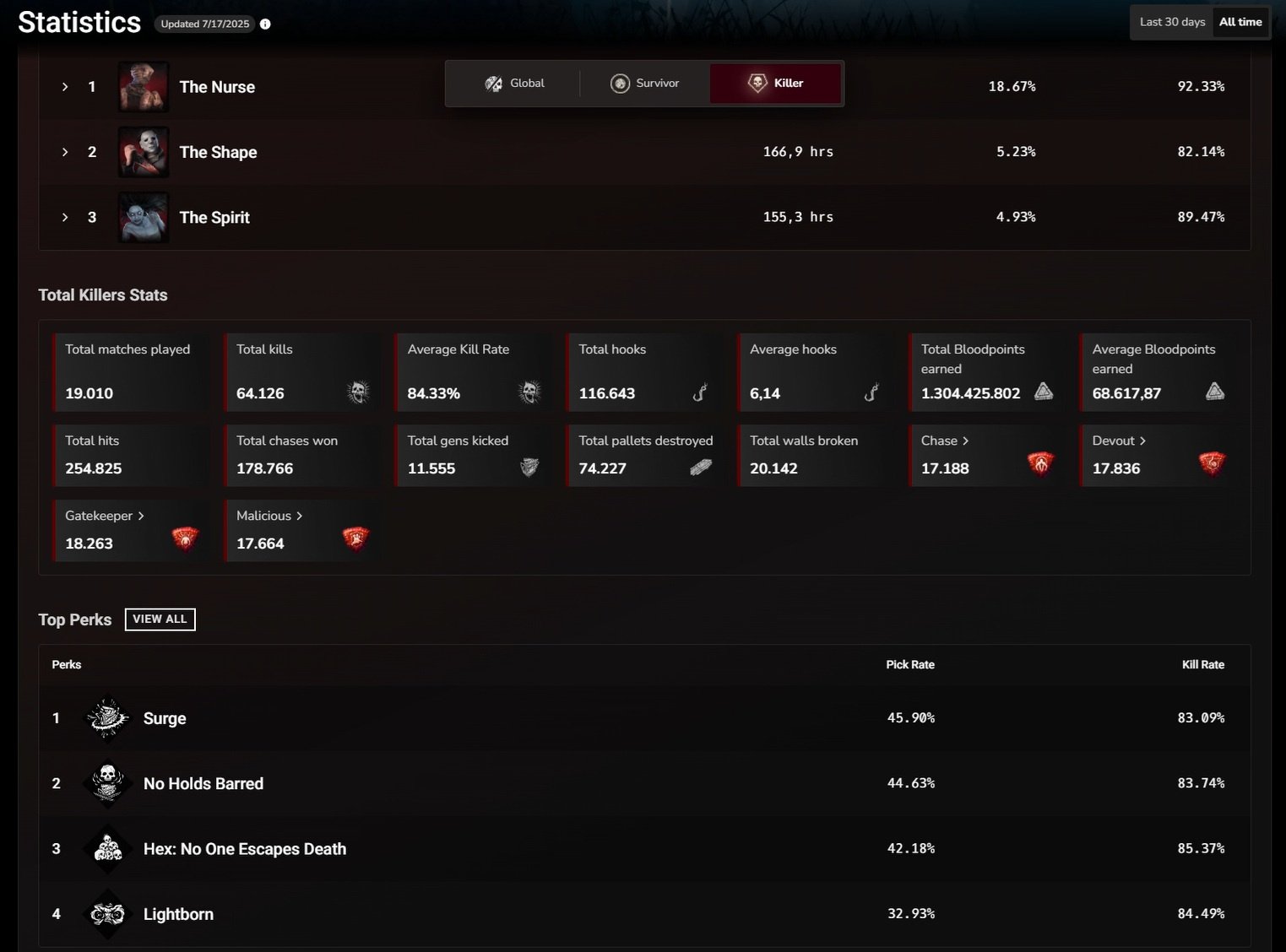
Task: Click The Nurse kill rate 92.33%
Action: pos(1201,86)
